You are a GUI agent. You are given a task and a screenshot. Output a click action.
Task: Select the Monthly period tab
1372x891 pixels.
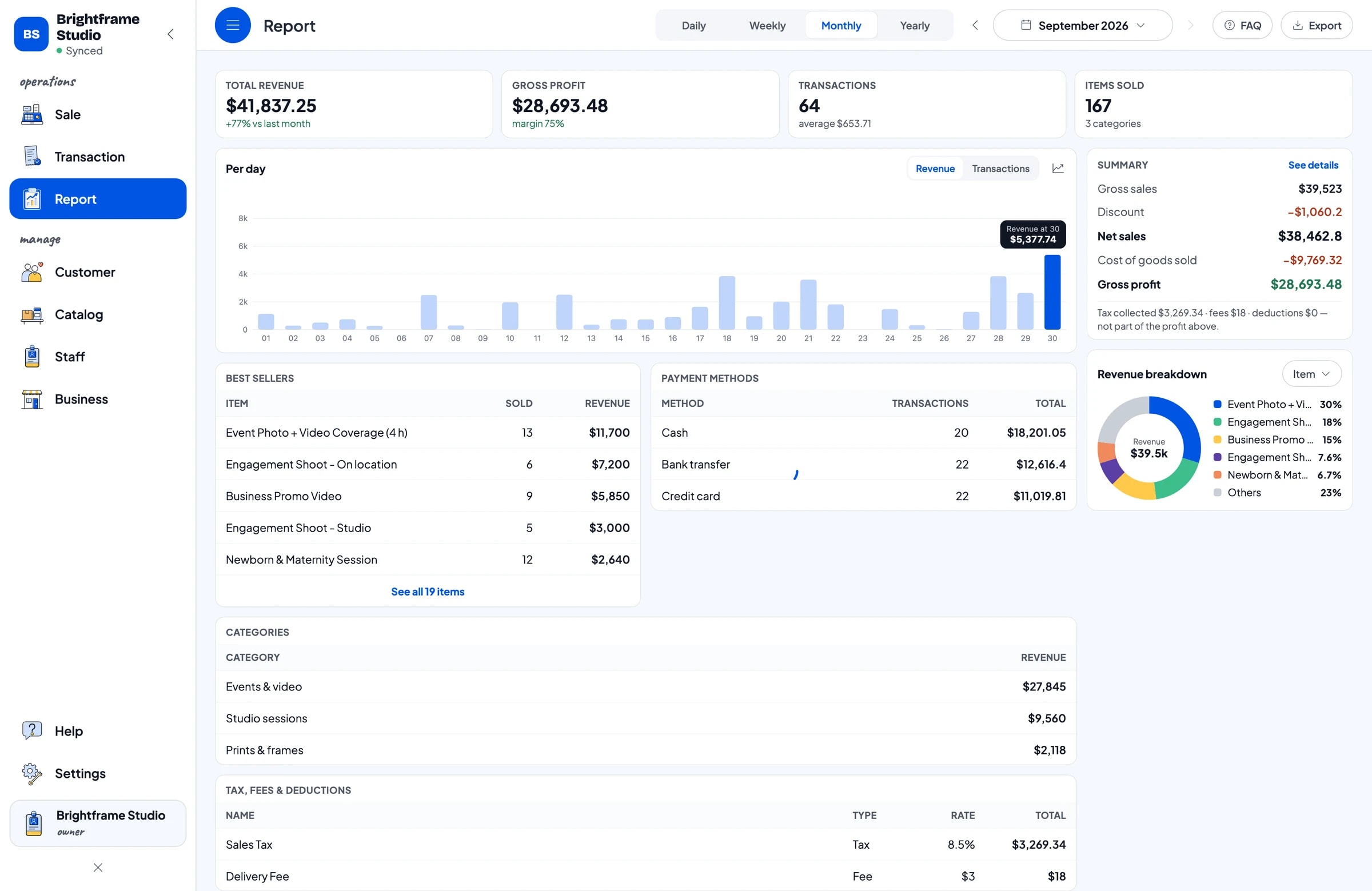point(841,25)
